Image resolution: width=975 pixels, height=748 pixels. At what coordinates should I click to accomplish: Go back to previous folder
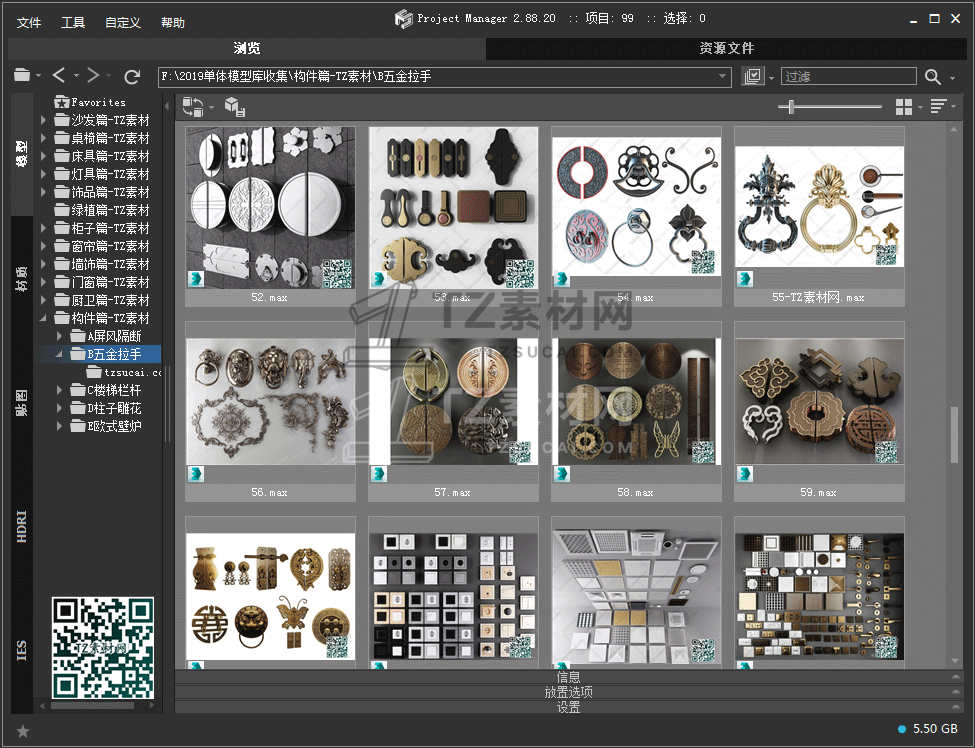[59, 76]
